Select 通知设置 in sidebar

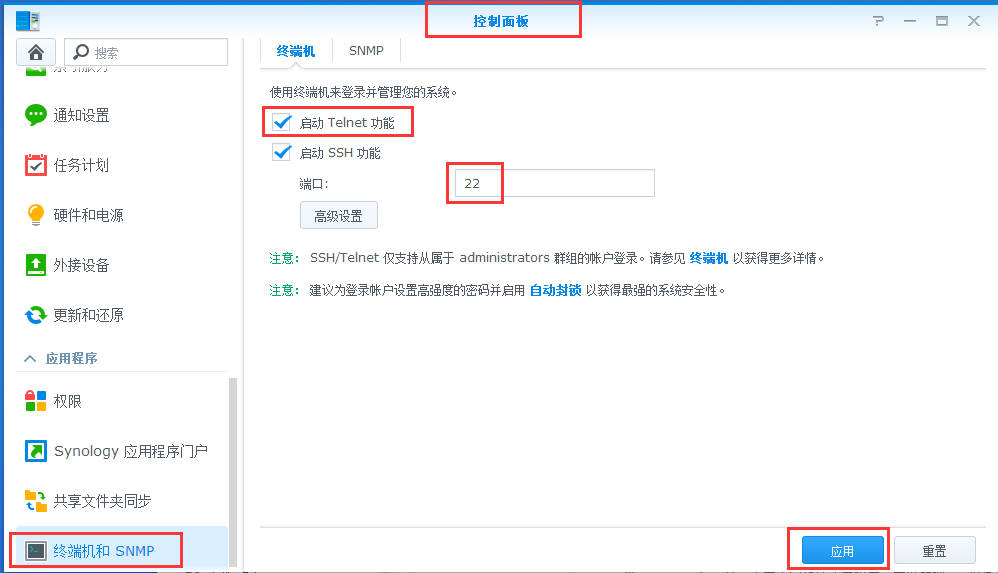coord(81,115)
